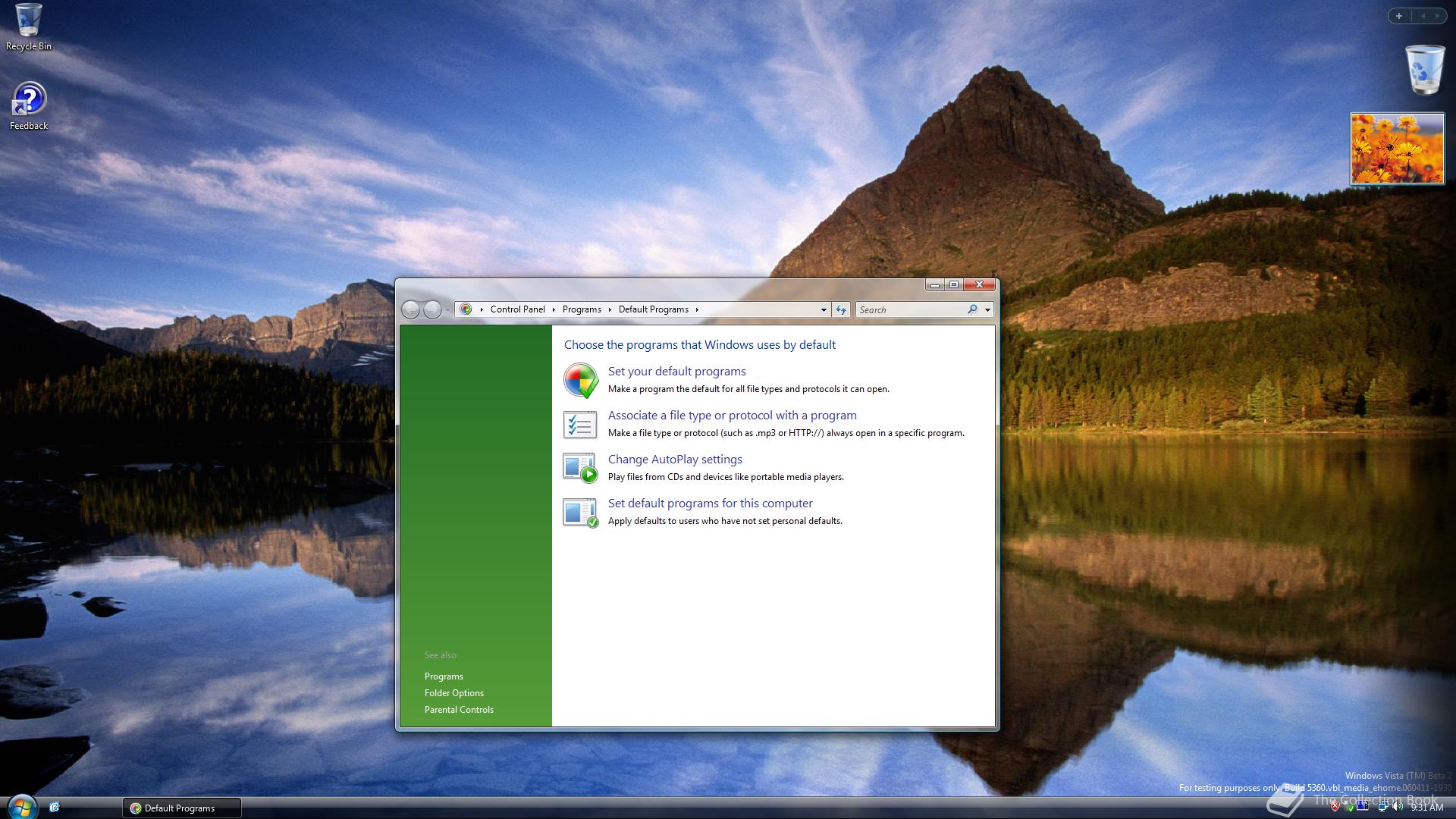Click the magnifier search icon
Image resolution: width=1456 pixels, height=819 pixels.
pyautogui.click(x=972, y=309)
